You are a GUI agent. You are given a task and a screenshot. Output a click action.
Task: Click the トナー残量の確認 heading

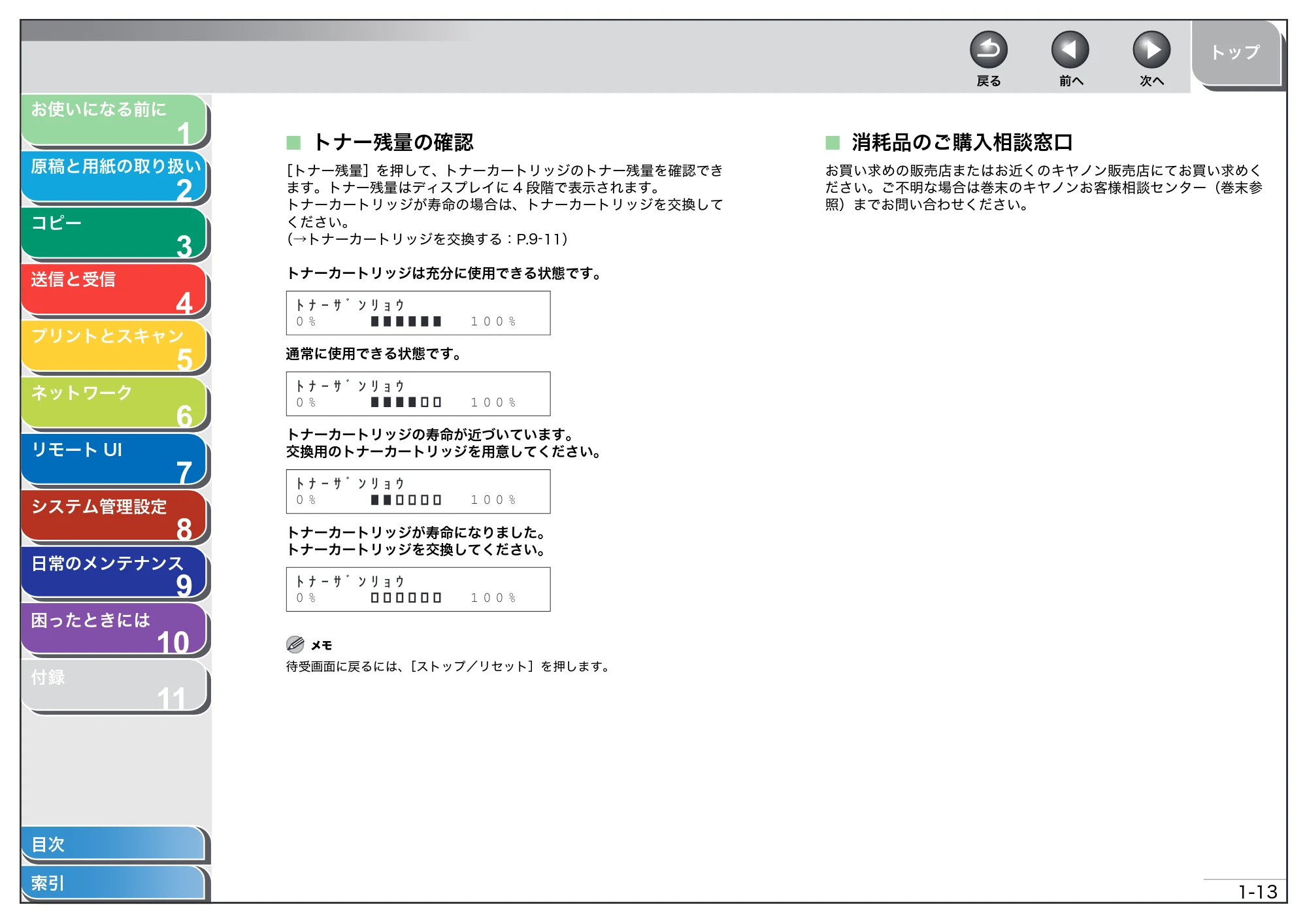[393, 142]
